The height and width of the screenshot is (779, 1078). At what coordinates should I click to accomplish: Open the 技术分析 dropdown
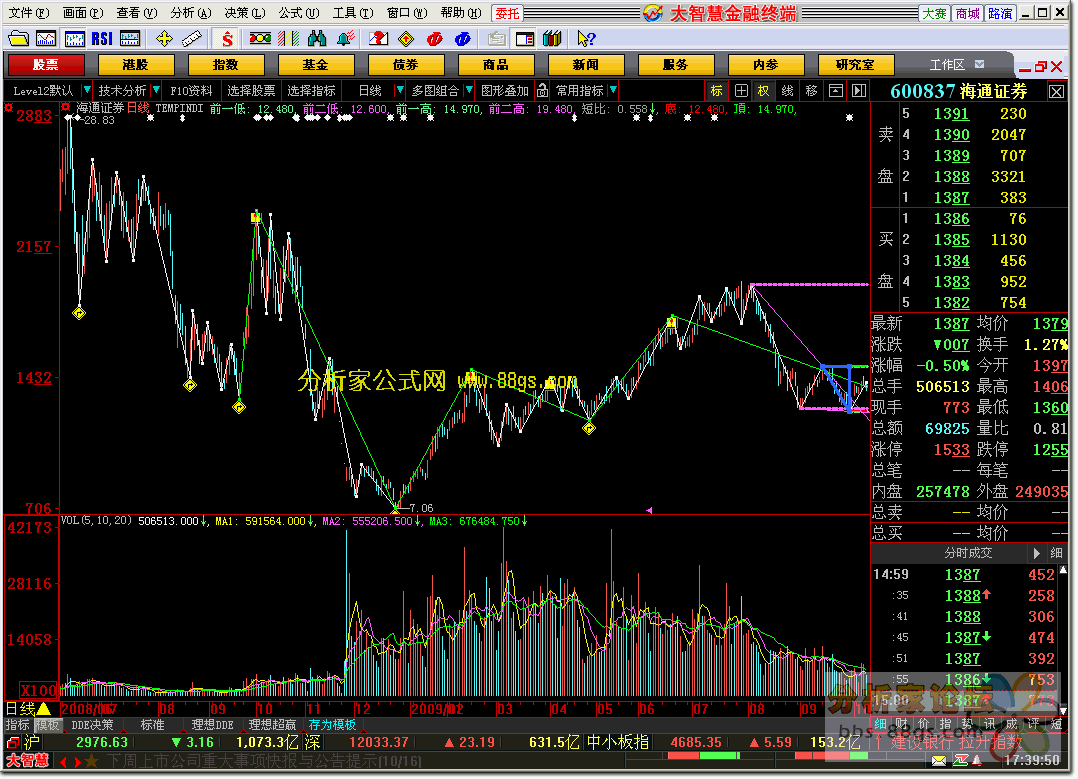[157, 90]
